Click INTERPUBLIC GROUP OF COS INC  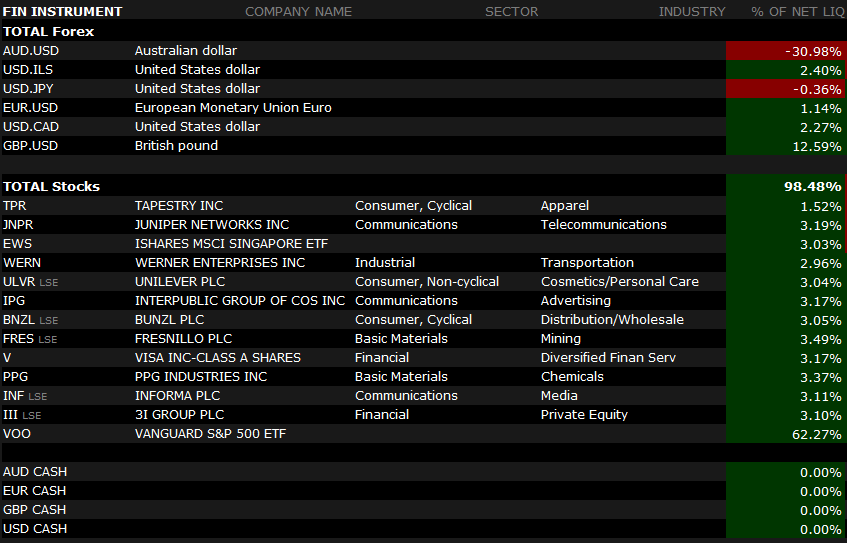(x=240, y=301)
